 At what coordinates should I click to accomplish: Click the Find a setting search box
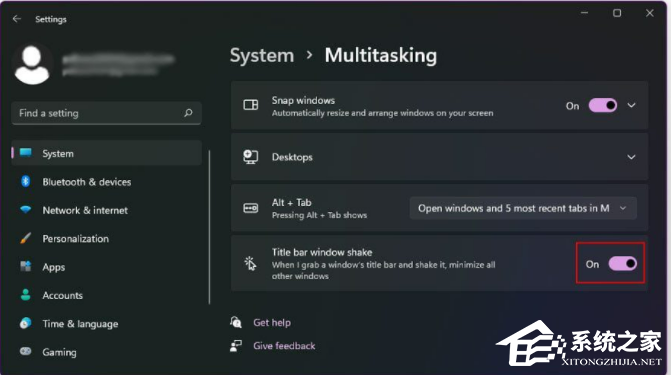click(106, 113)
